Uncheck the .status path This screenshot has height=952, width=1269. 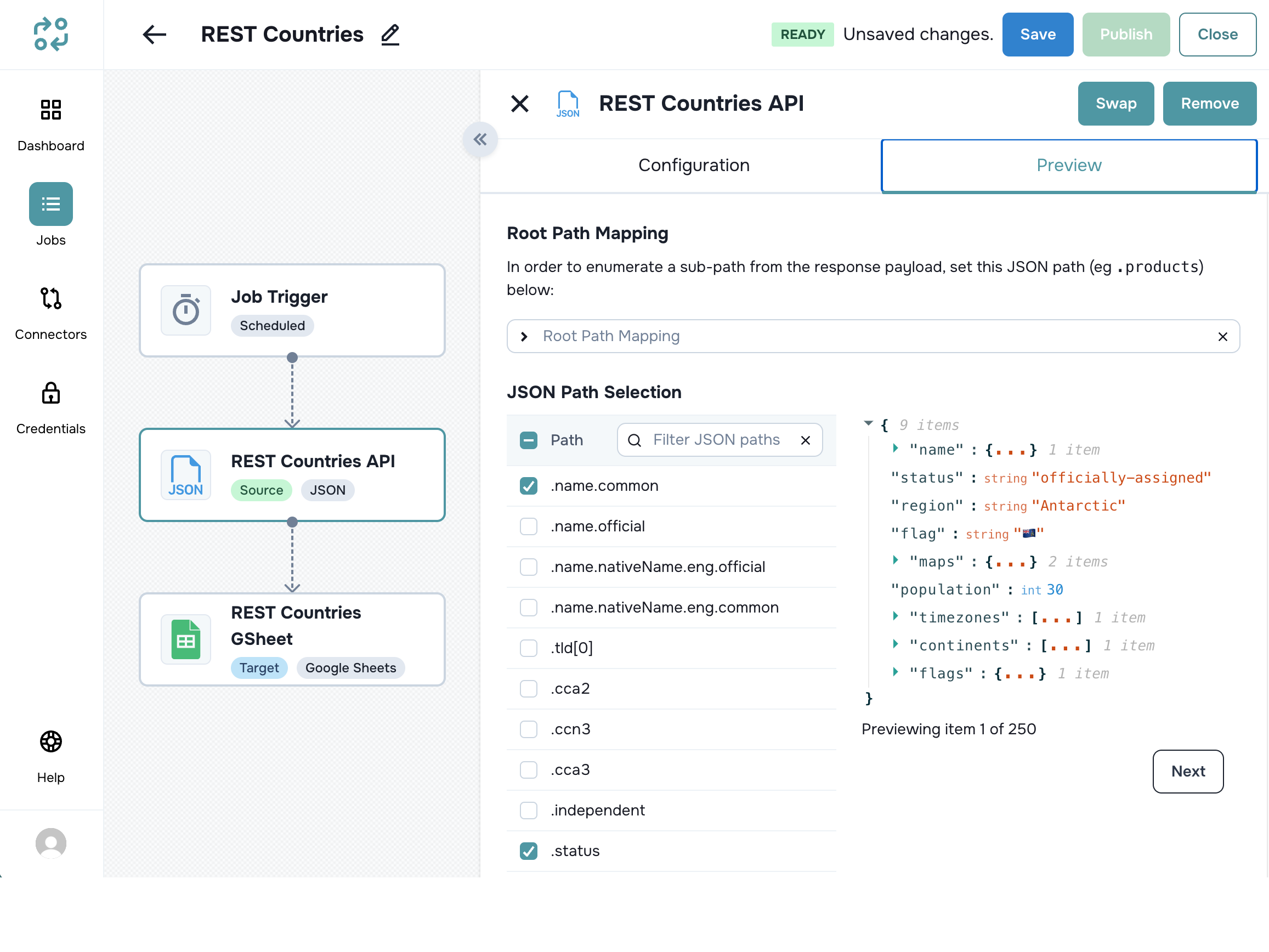coord(528,851)
